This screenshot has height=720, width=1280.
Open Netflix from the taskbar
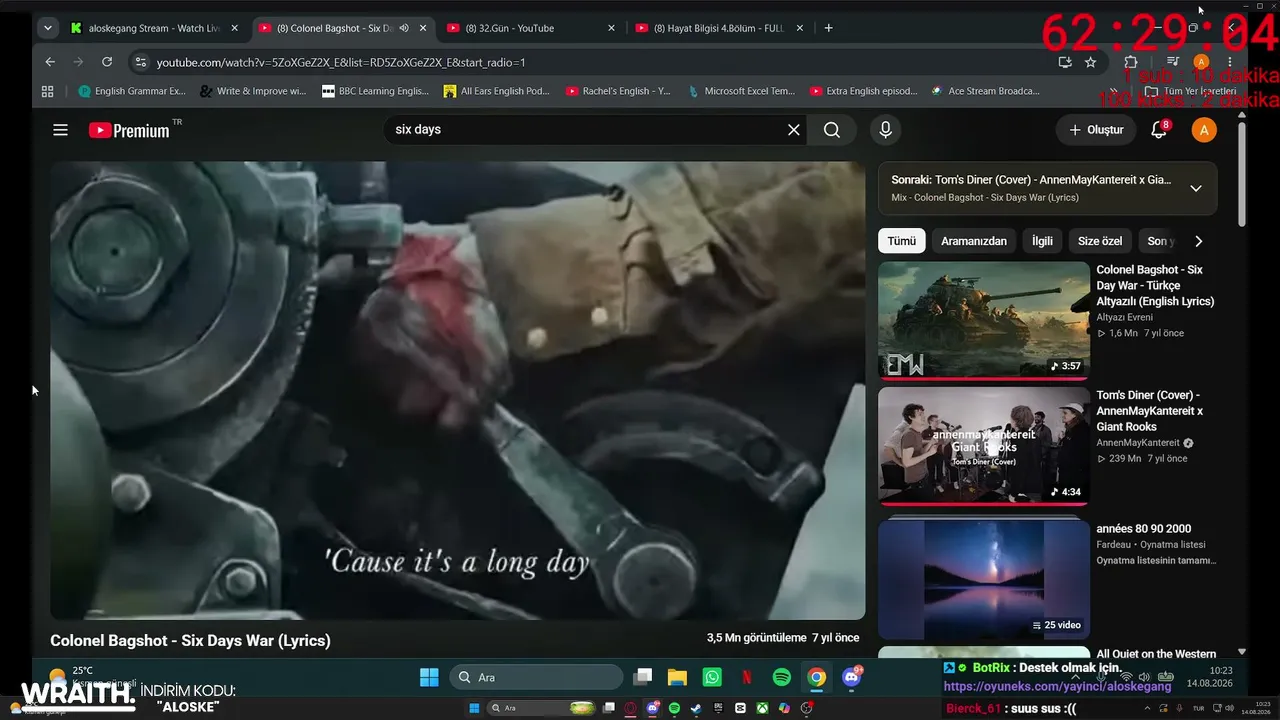[x=747, y=677]
